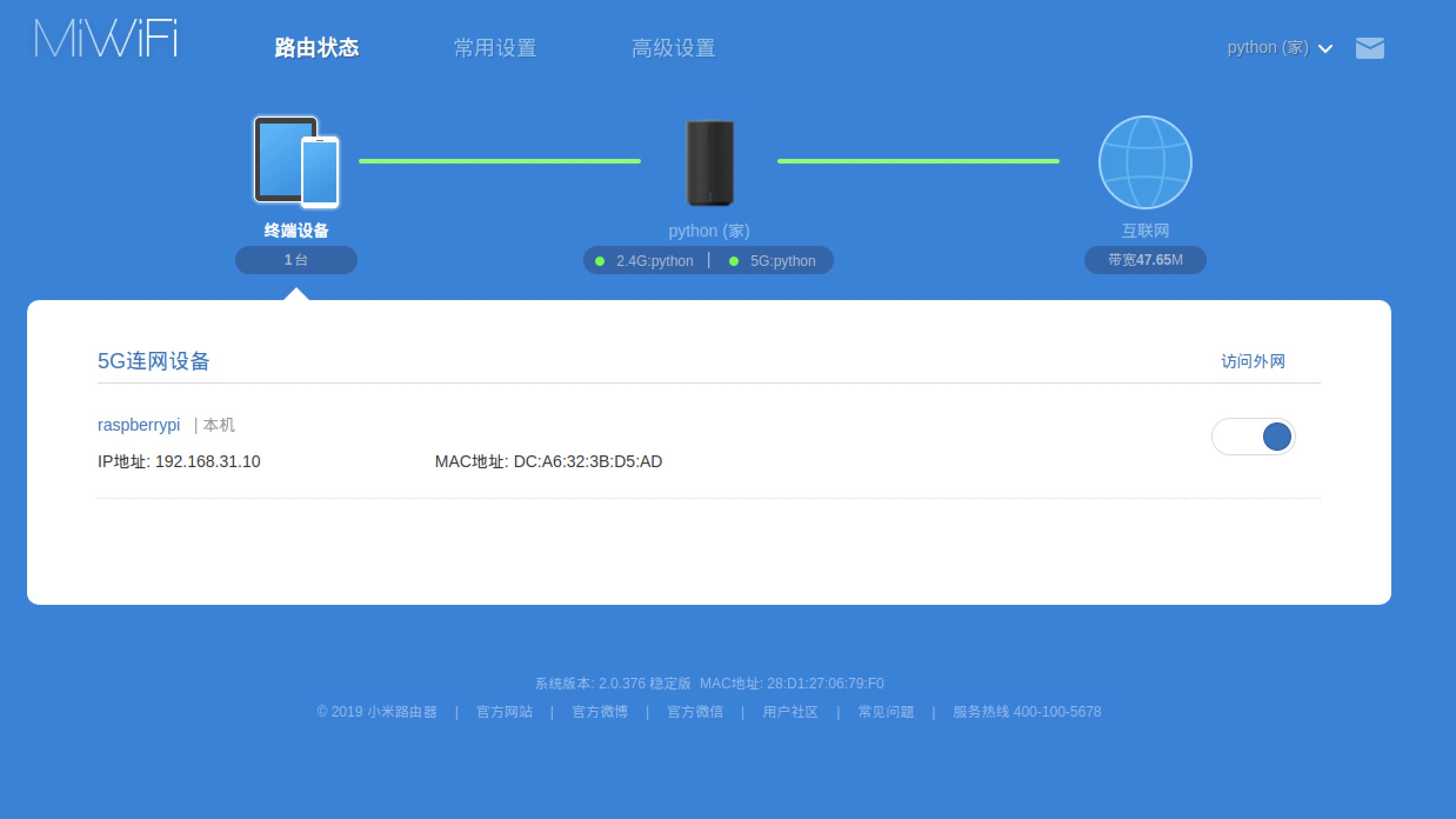The image size is (1456, 819).
Task: Click the raspberrypi device name
Action: 139,425
